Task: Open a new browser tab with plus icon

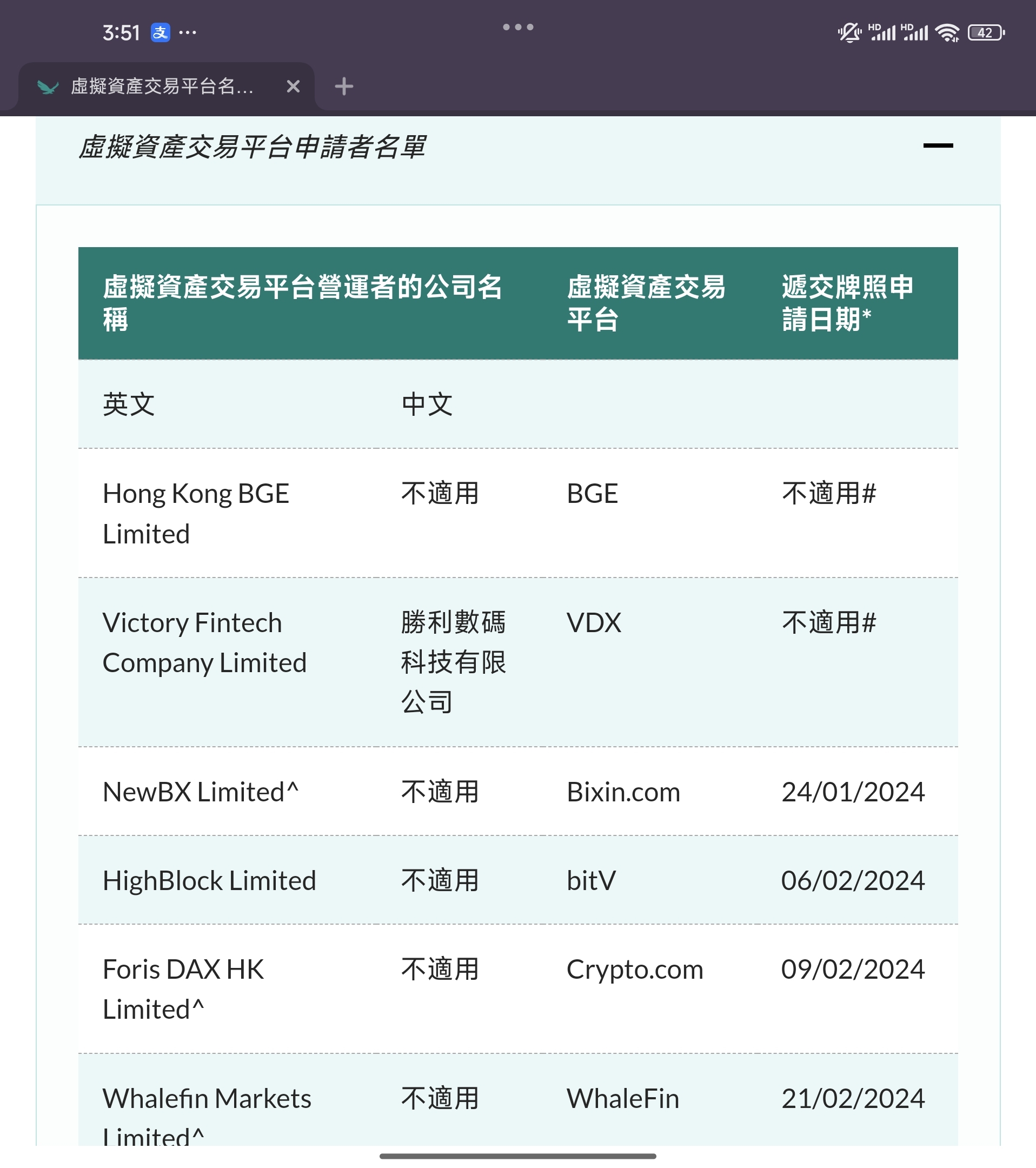Action: [344, 87]
